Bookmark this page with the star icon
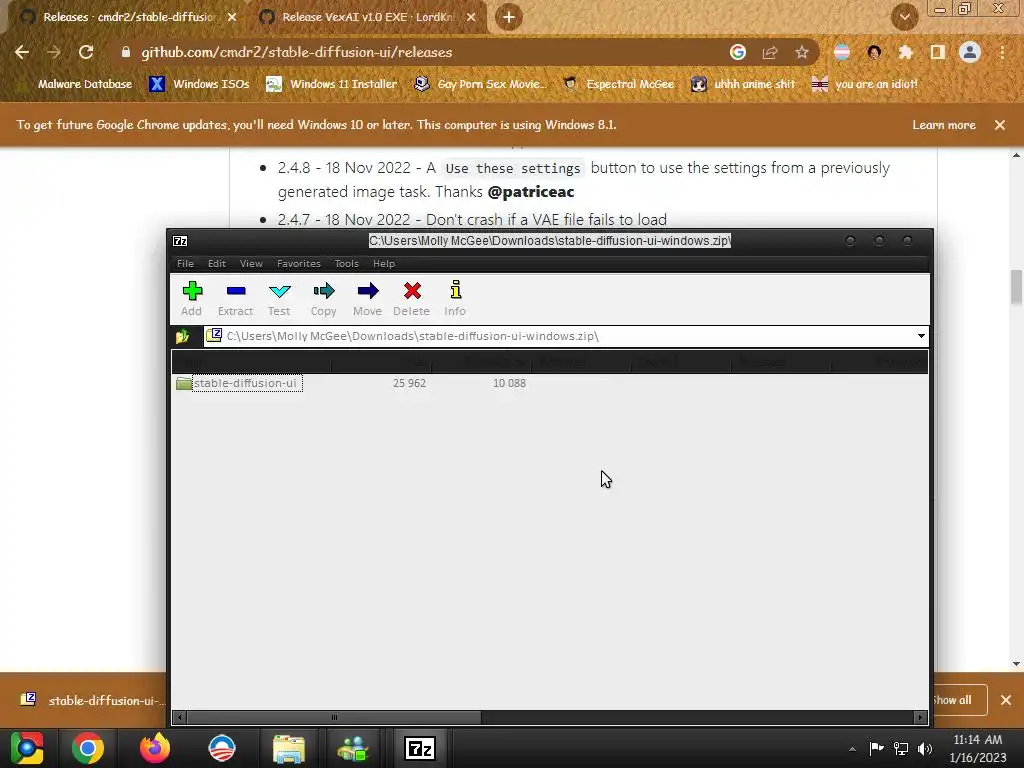Viewport: 1024px width, 768px height. click(x=802, y=52)
